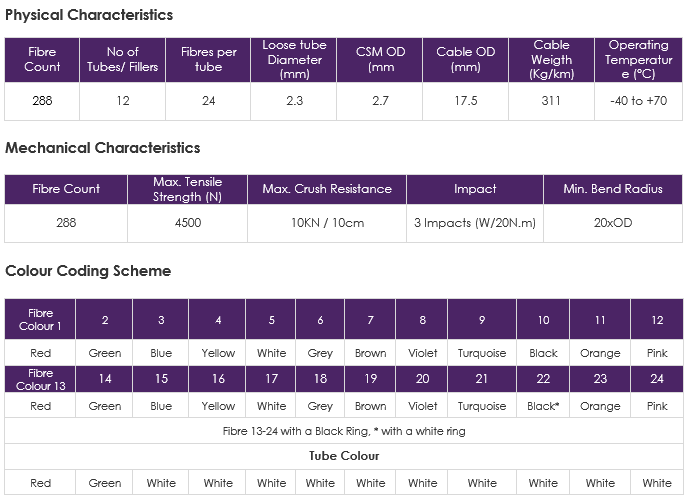Select the Fibre Colour 13 header cell
The height and width of the screenshot is (499, 691).
click(x=40, y=379)
